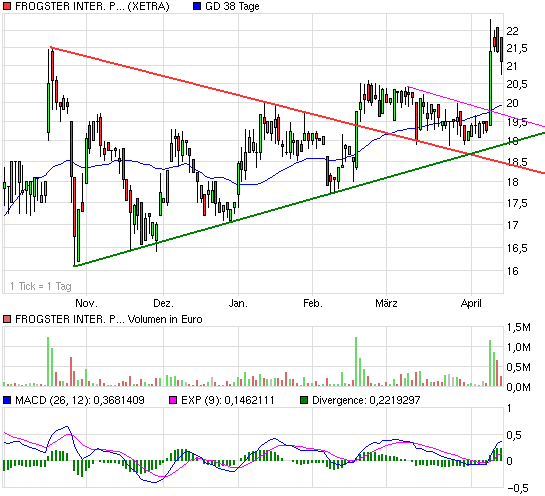
Task: Click the red Volumen in Euro swatch
Action: [7, 319]
